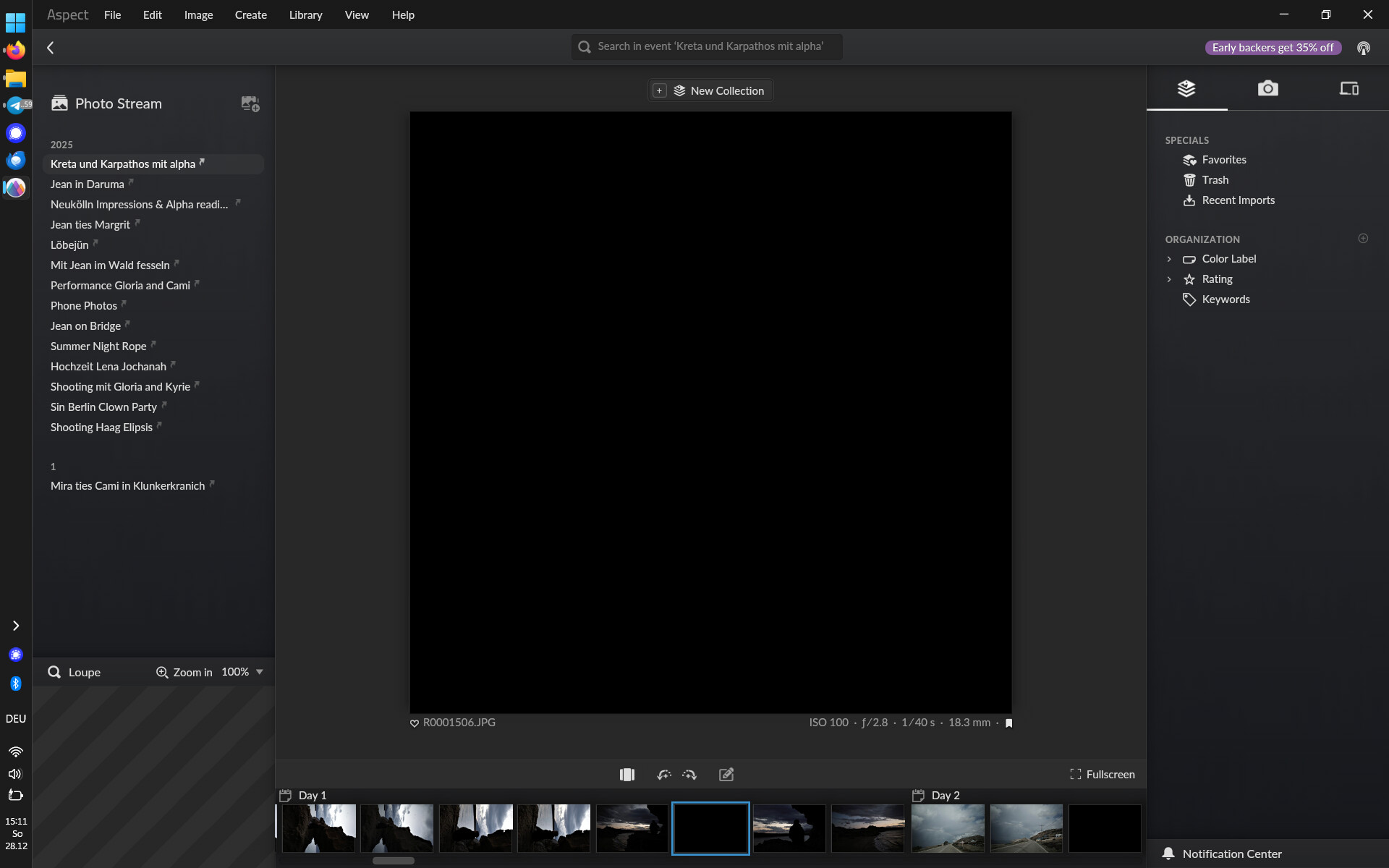This screenshot has width=1389, height=868.
Task: Toggle favorite heart for R0001506.JPG
Action: click(415, 723)
